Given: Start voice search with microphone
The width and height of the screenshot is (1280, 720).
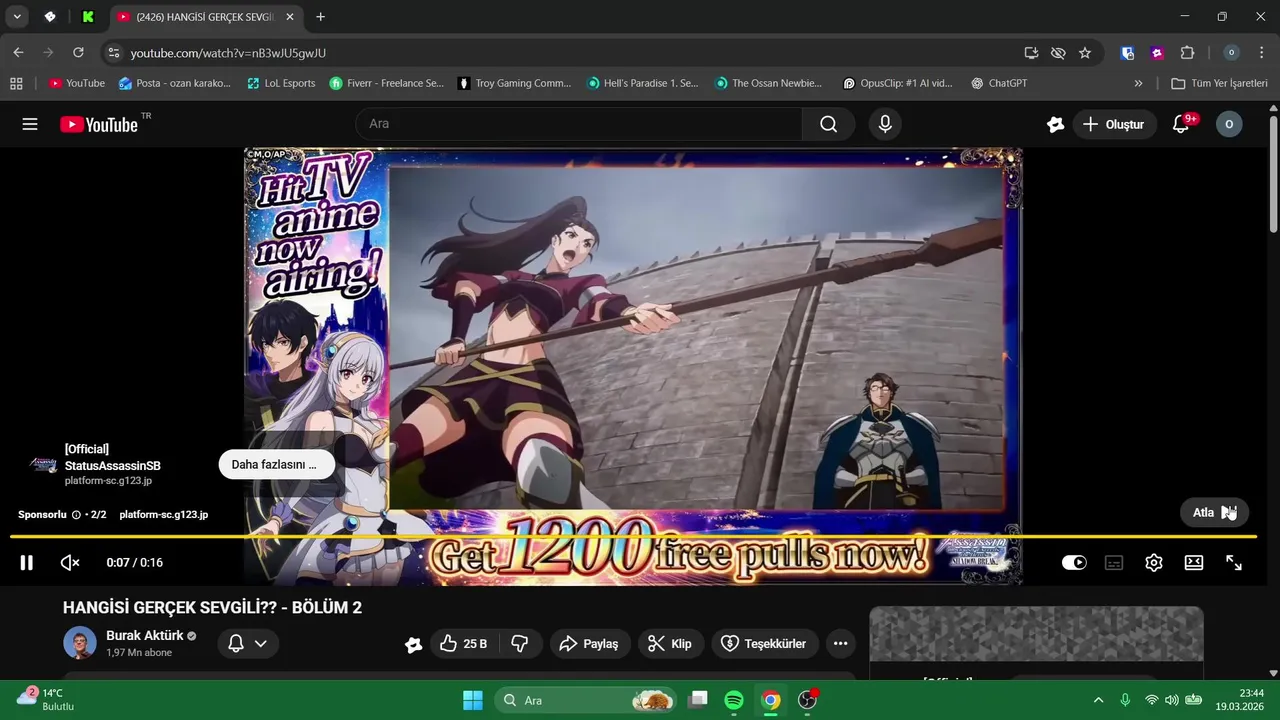Looking at the screenshot, I should (x=884, y=124).
